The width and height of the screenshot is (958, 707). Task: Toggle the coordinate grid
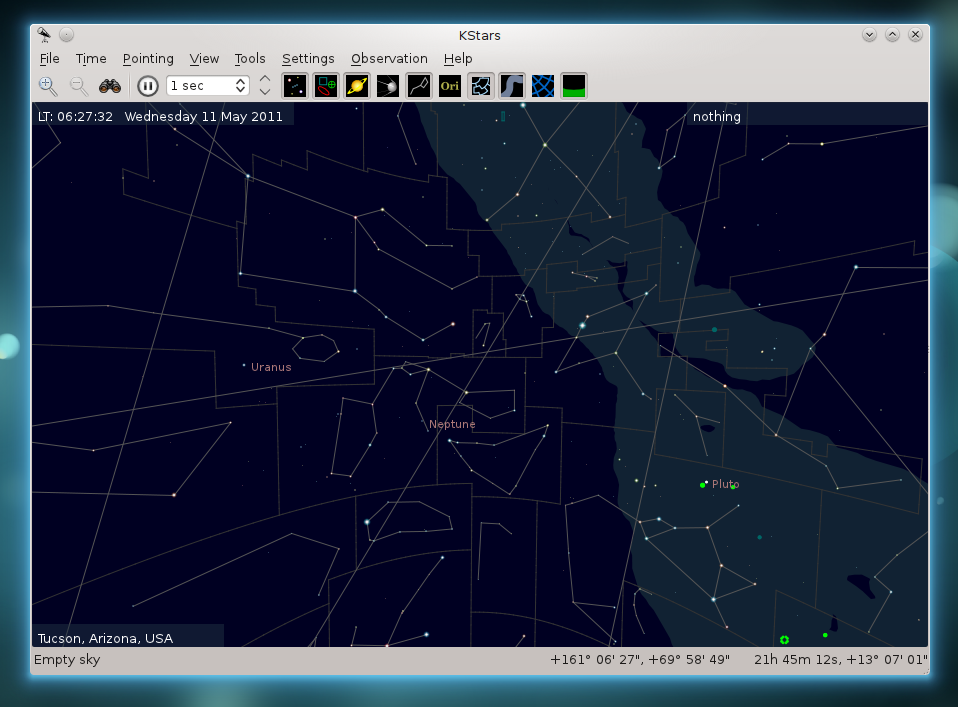click(x=543, y=86)
